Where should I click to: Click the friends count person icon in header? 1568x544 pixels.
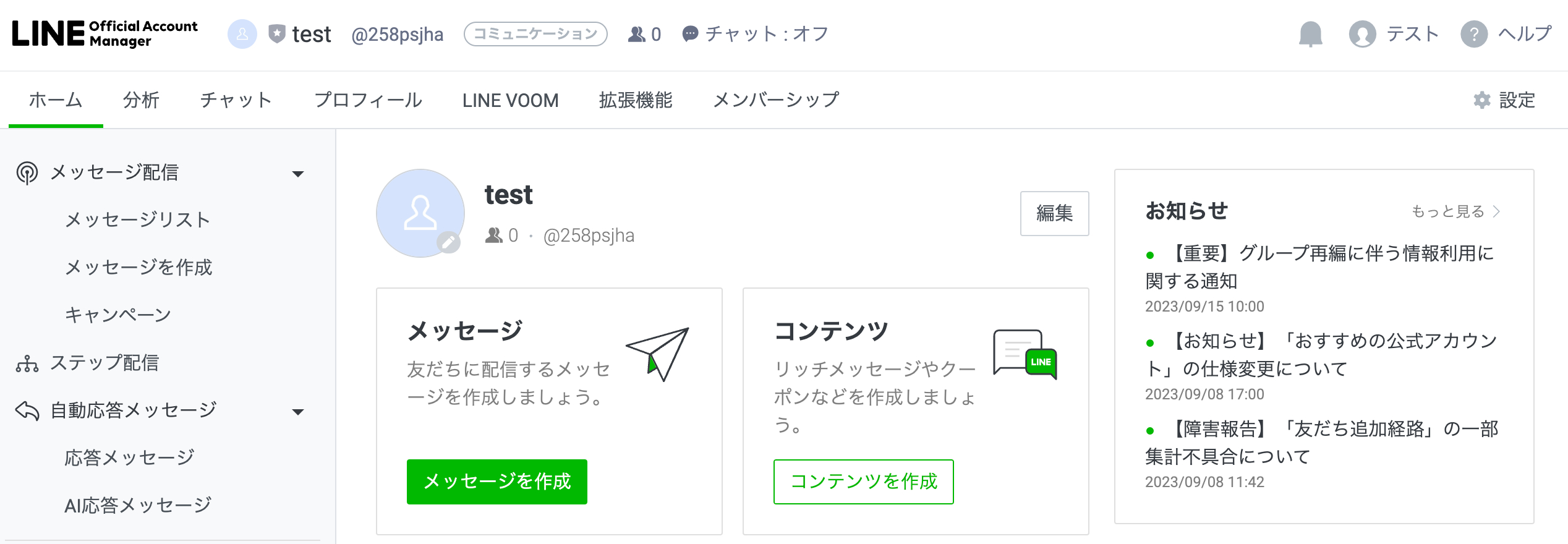(x=636, y=35)
